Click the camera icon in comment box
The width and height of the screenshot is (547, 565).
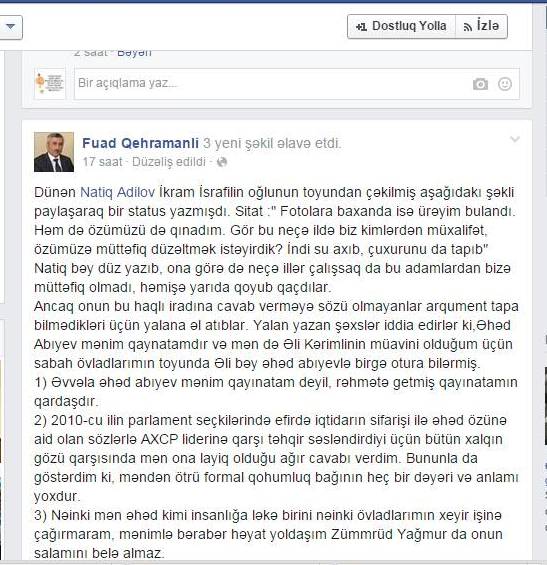(x=480, y=84)
